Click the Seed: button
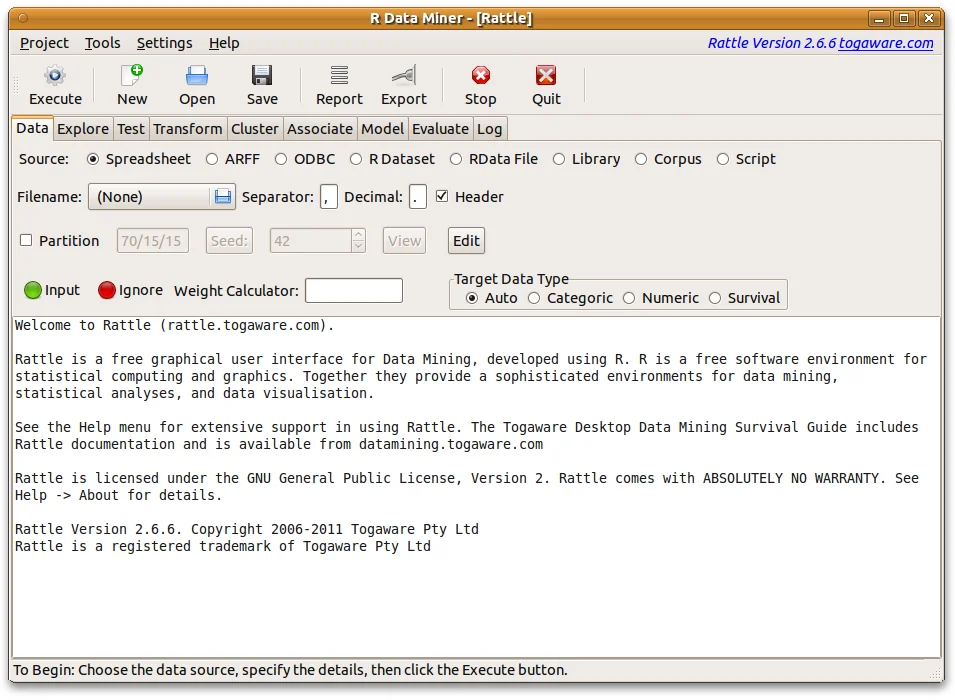 pos(229,241)
